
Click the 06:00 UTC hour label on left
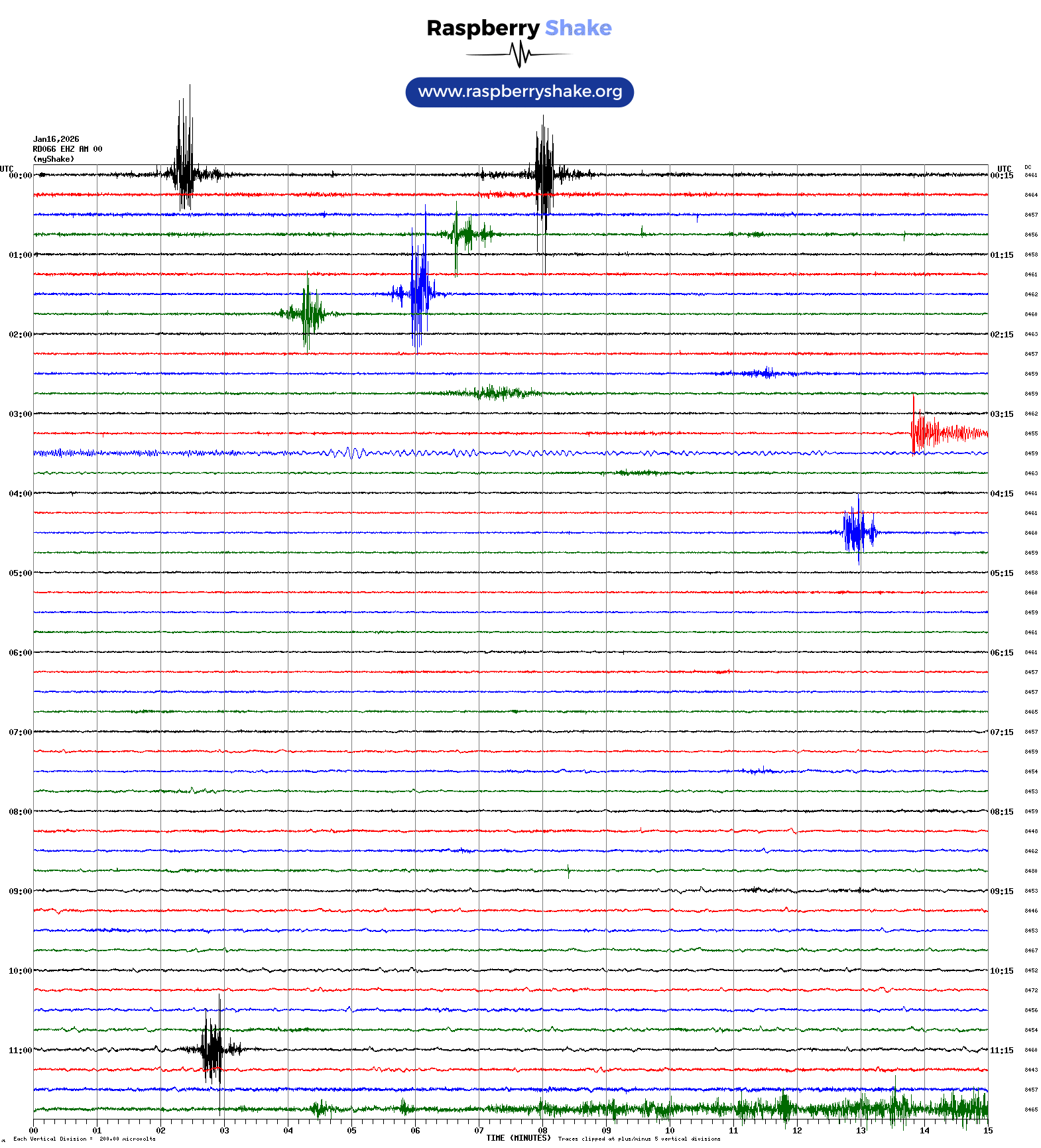click(20, 653)
